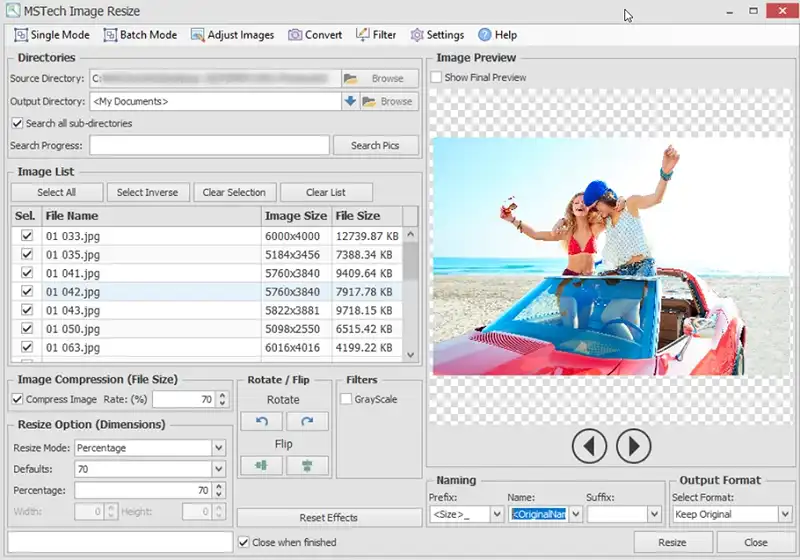Open the Select Format dropdown
Screen dimensions: 800x560
pyautogui.click(x=784, y=514)
